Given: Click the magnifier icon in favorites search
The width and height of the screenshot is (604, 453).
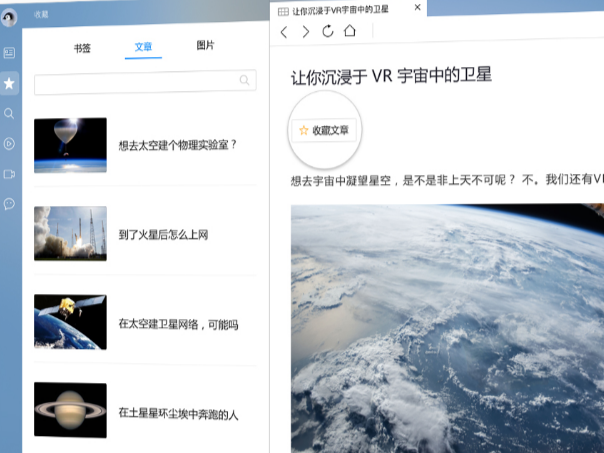Looking at the screenshot, I should point(245,80).
